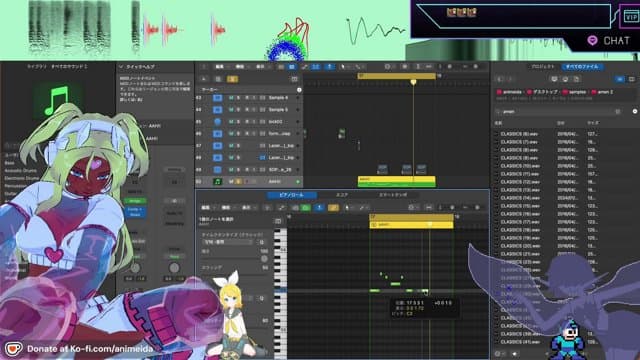Open the 編集 menu in tracks area
Viewport: 640px width, 360px height.
click(221, 67)
